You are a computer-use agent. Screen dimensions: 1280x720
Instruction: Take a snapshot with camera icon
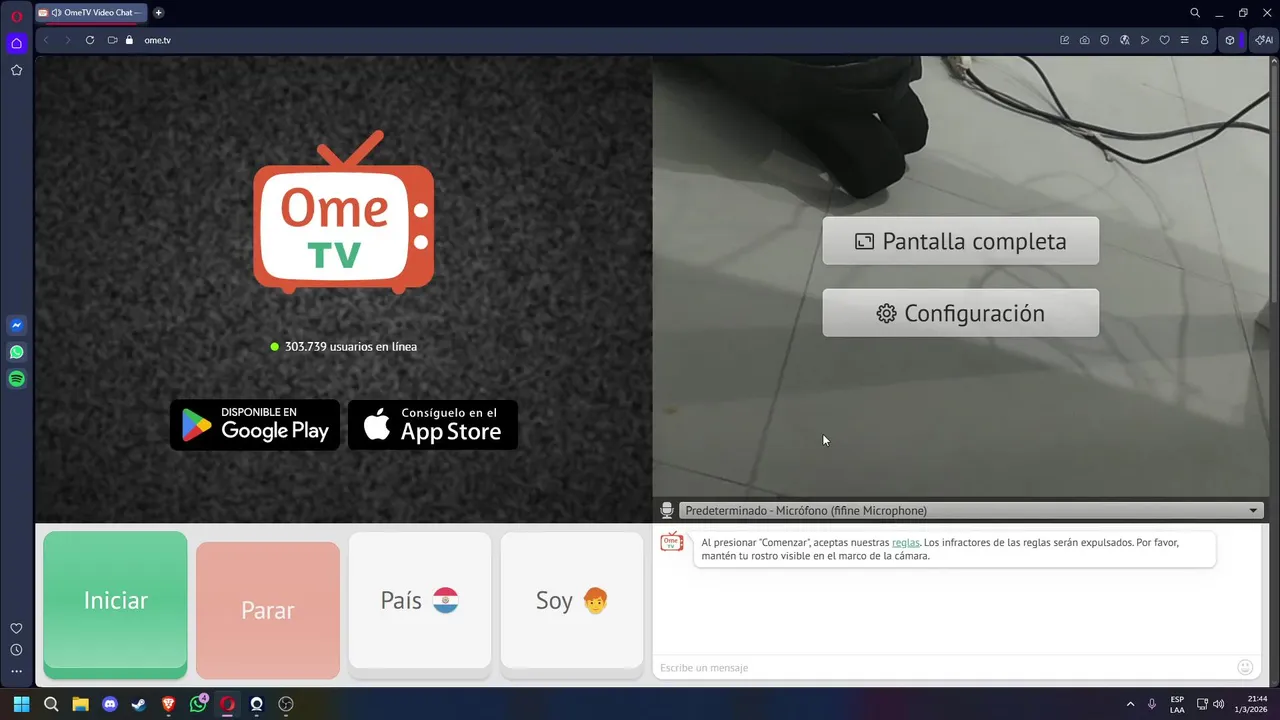coord(1085,40)
